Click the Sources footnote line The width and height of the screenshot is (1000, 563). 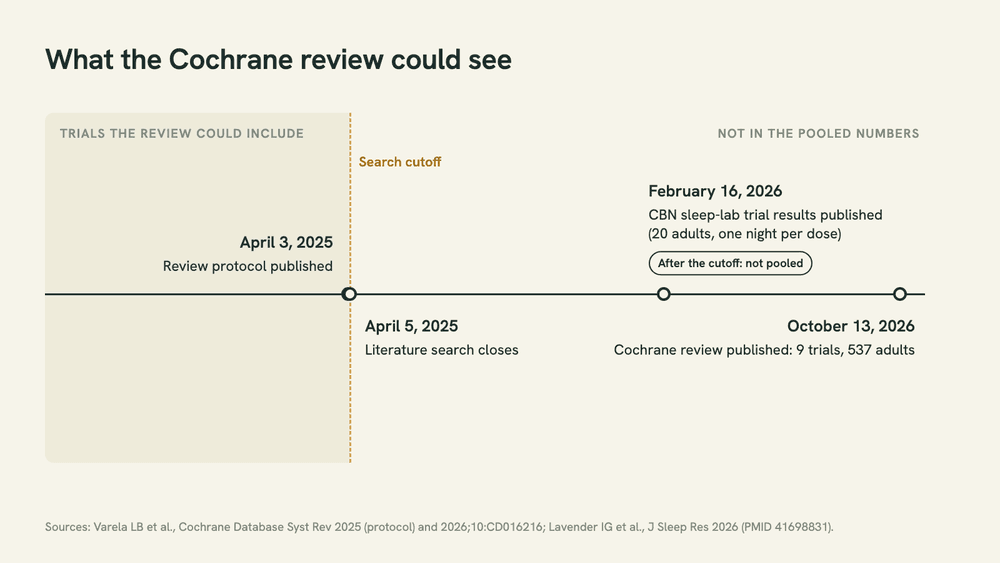point(439,527)
